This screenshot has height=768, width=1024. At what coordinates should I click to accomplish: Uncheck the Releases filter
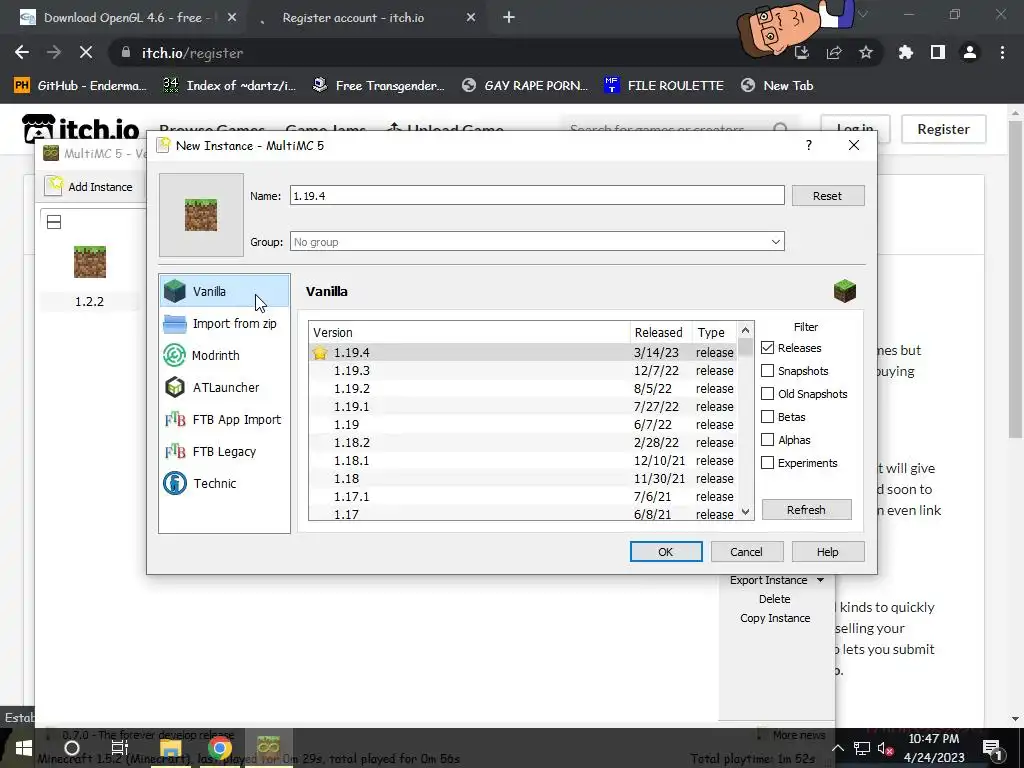coord(767,348)
